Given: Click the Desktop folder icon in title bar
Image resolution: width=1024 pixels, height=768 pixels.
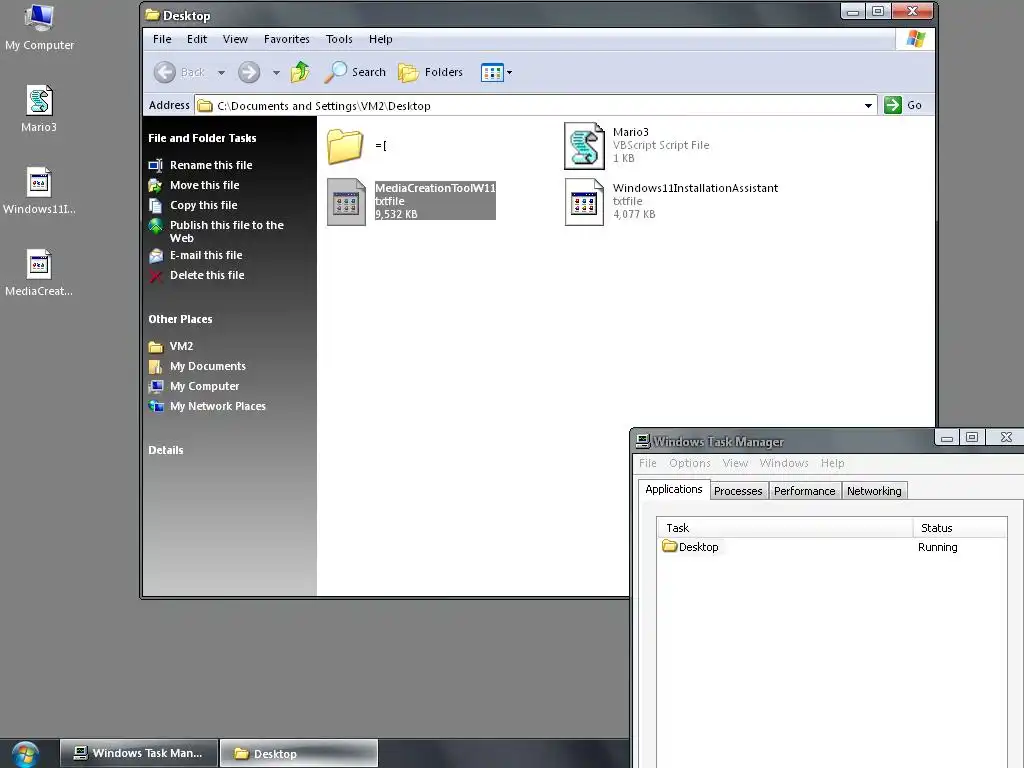Looking at the screenshot, I should (x=152, y=14).
